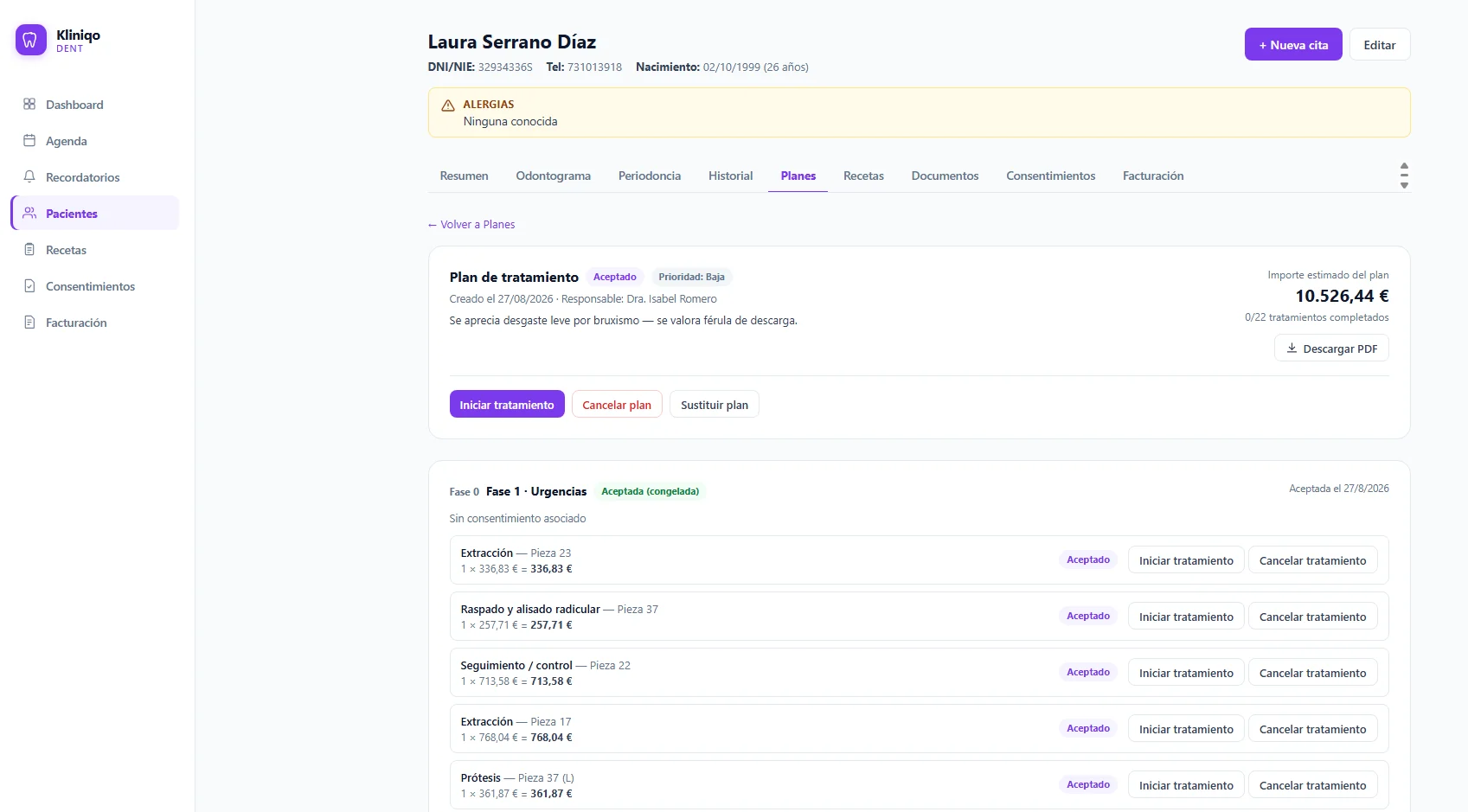Click the Recetas clipboard icon in sidebar
This screenshot has width=1468, height=812.
29,249
